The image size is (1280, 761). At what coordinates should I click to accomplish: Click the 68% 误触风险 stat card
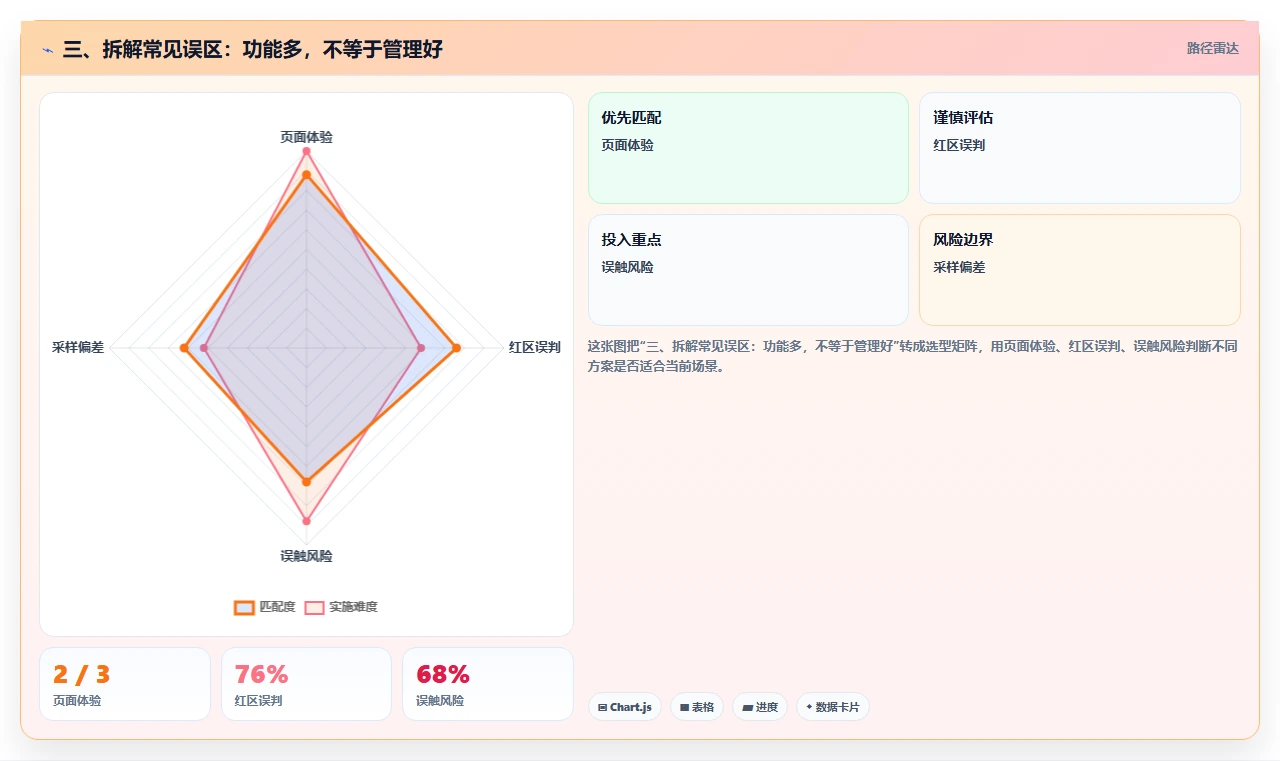(x=488, y=684)
